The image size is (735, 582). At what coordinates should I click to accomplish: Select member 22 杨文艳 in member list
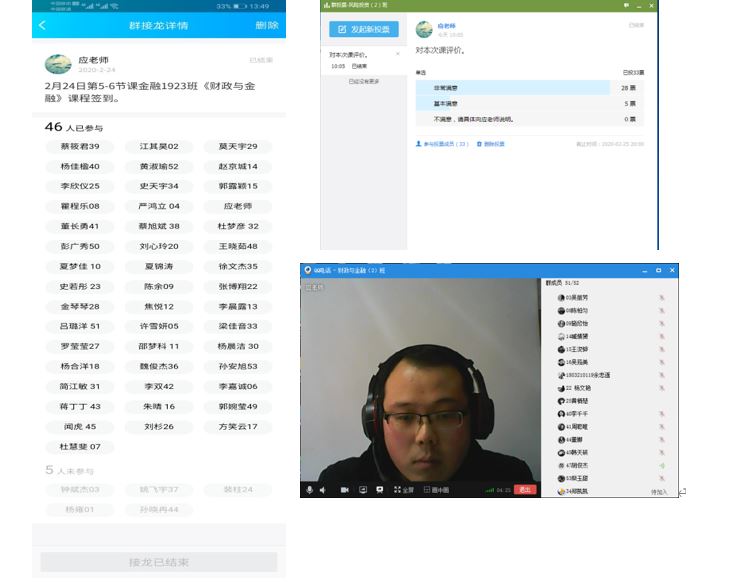click(582, 388)
